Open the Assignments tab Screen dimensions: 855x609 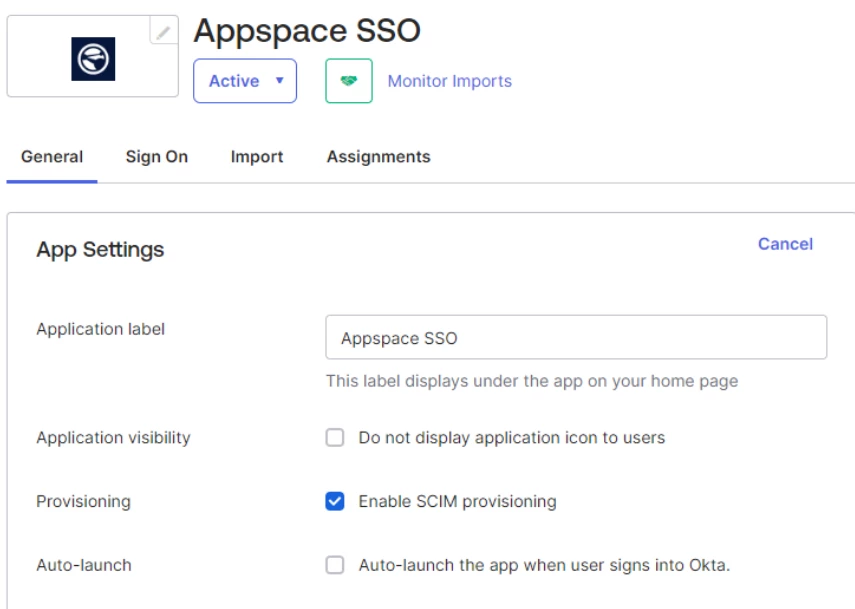378,157
